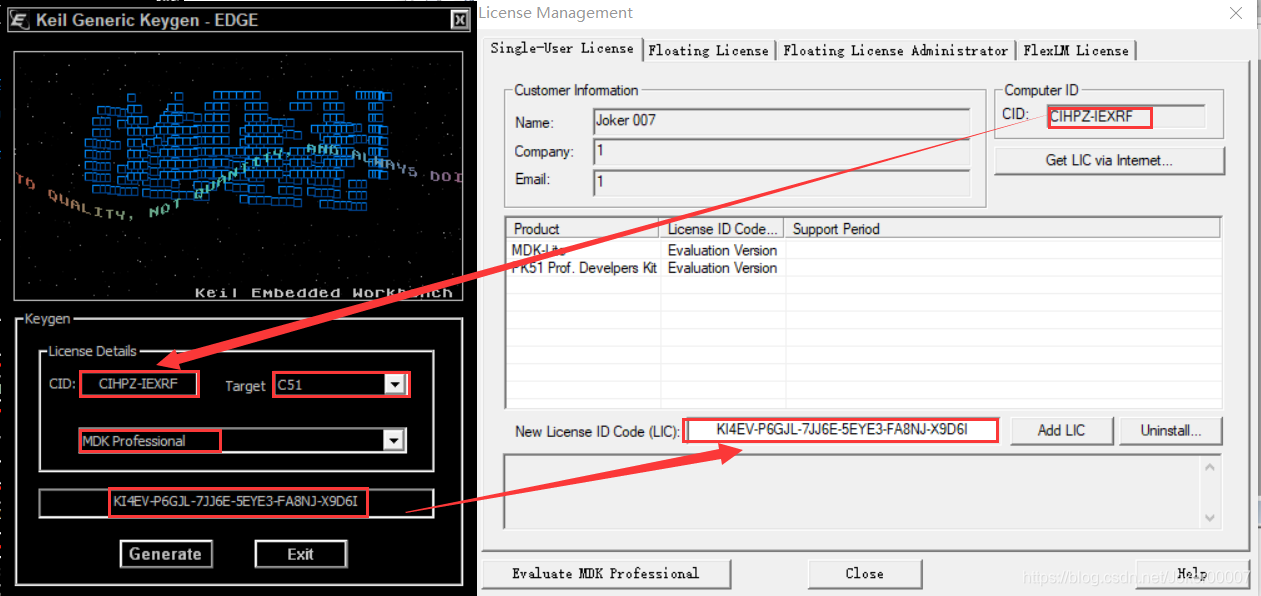Click the Support Period column header
This screenshot has height=596, width=1261.
coord(1002,229)
